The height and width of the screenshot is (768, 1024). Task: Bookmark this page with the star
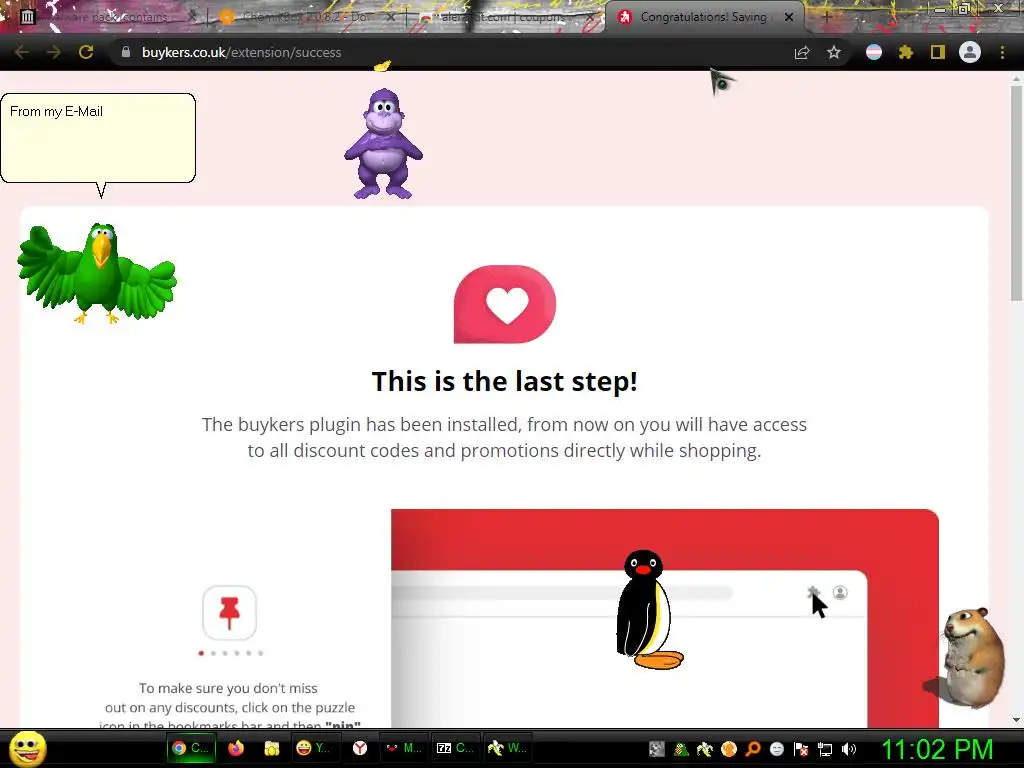click(x=834, y=52)
